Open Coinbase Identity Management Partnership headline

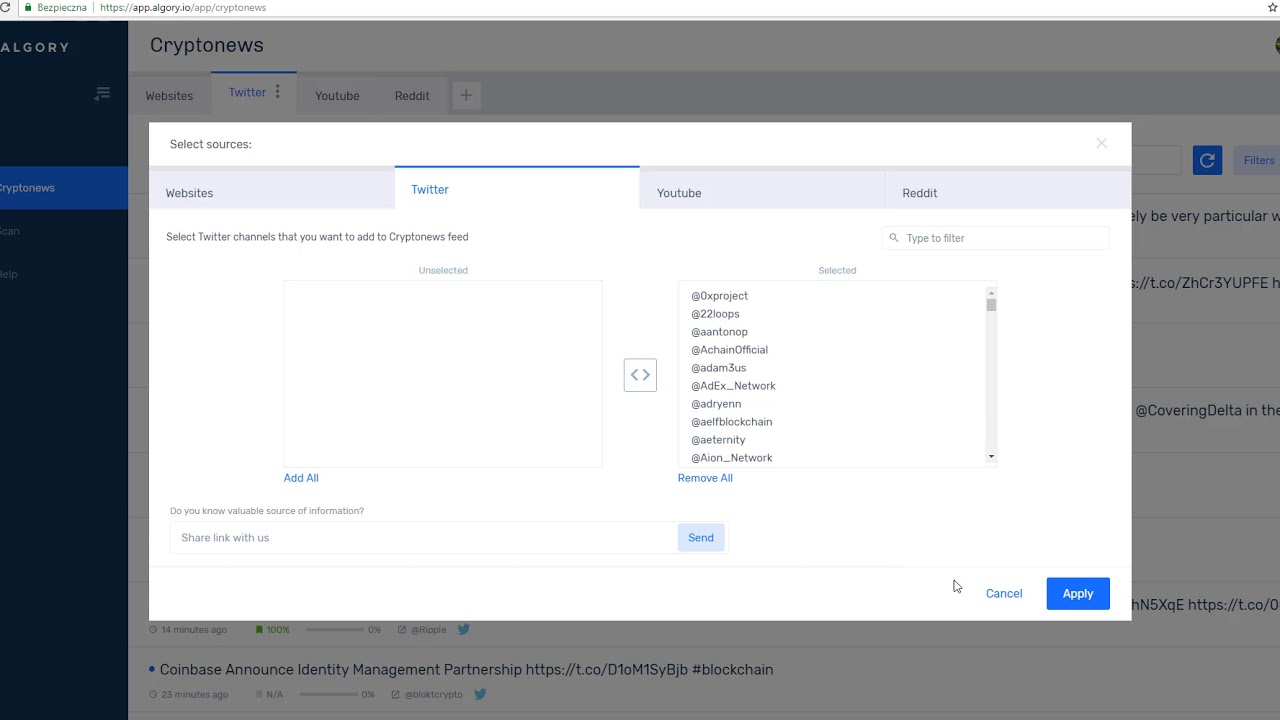pyautogui.click(x=466, y=670)
